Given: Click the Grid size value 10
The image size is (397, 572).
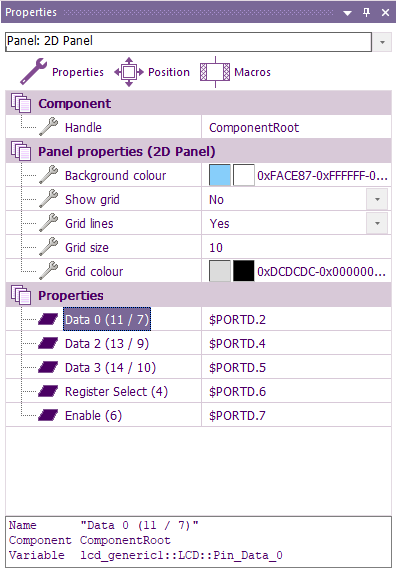Looking at the screenshot, I should pyautogui.click(x=216, y=248).
